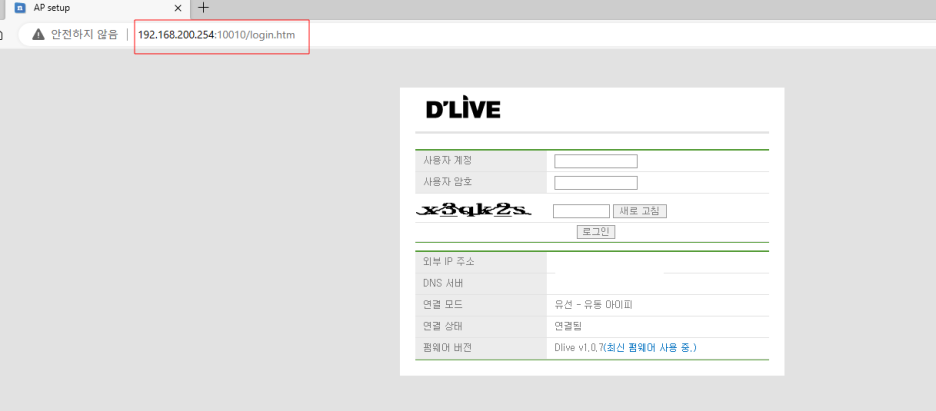
Task: Click the 안전하지 않음 security label
Action: (x=84, y=35)
